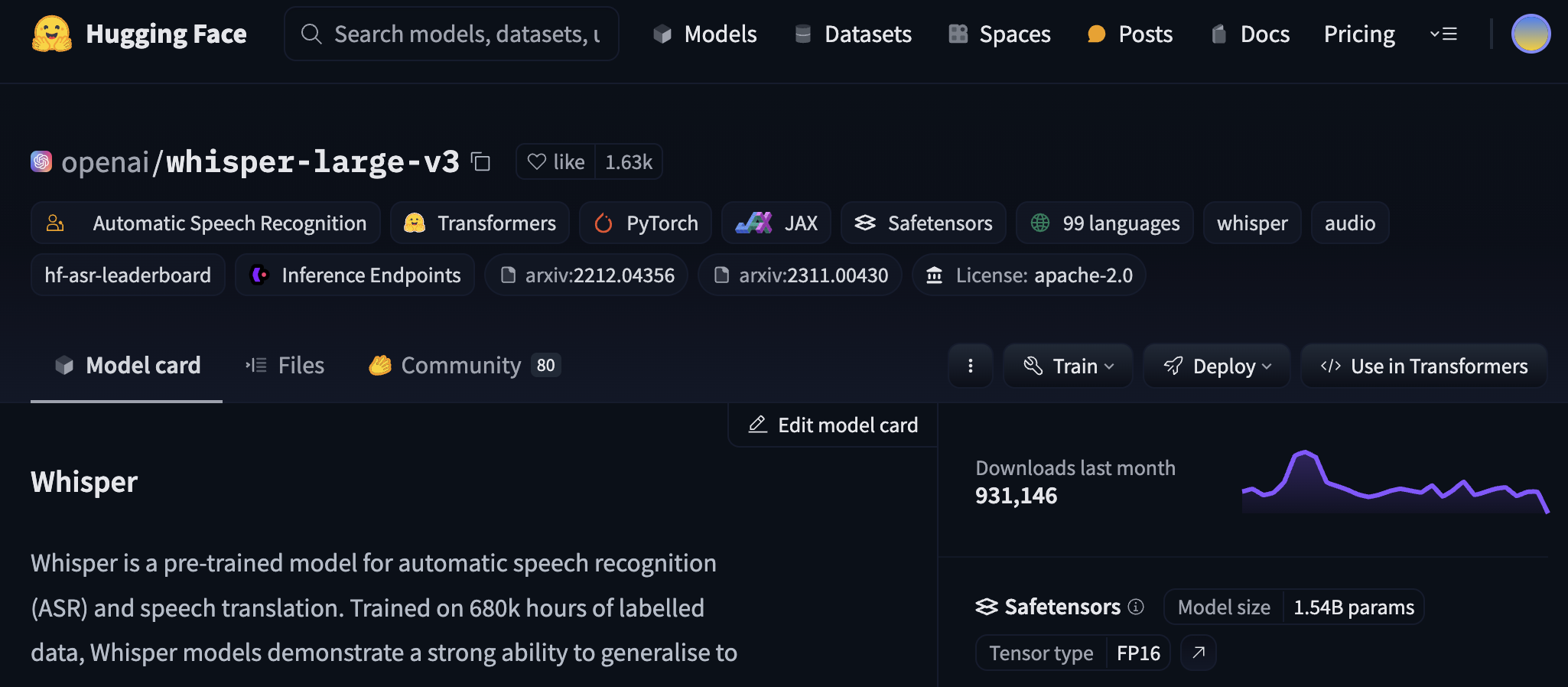
Task: Click Use in Transformers button
Action: 1424,366
